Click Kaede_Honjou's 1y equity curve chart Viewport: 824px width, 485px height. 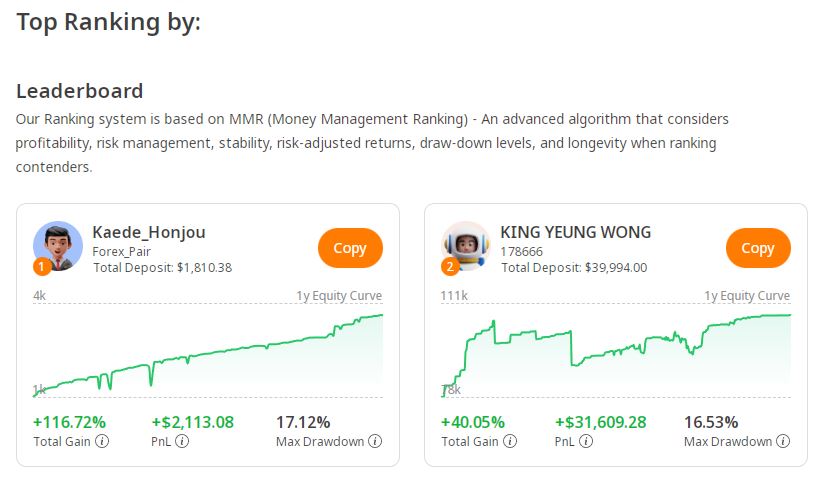click(x=208, y=350)
